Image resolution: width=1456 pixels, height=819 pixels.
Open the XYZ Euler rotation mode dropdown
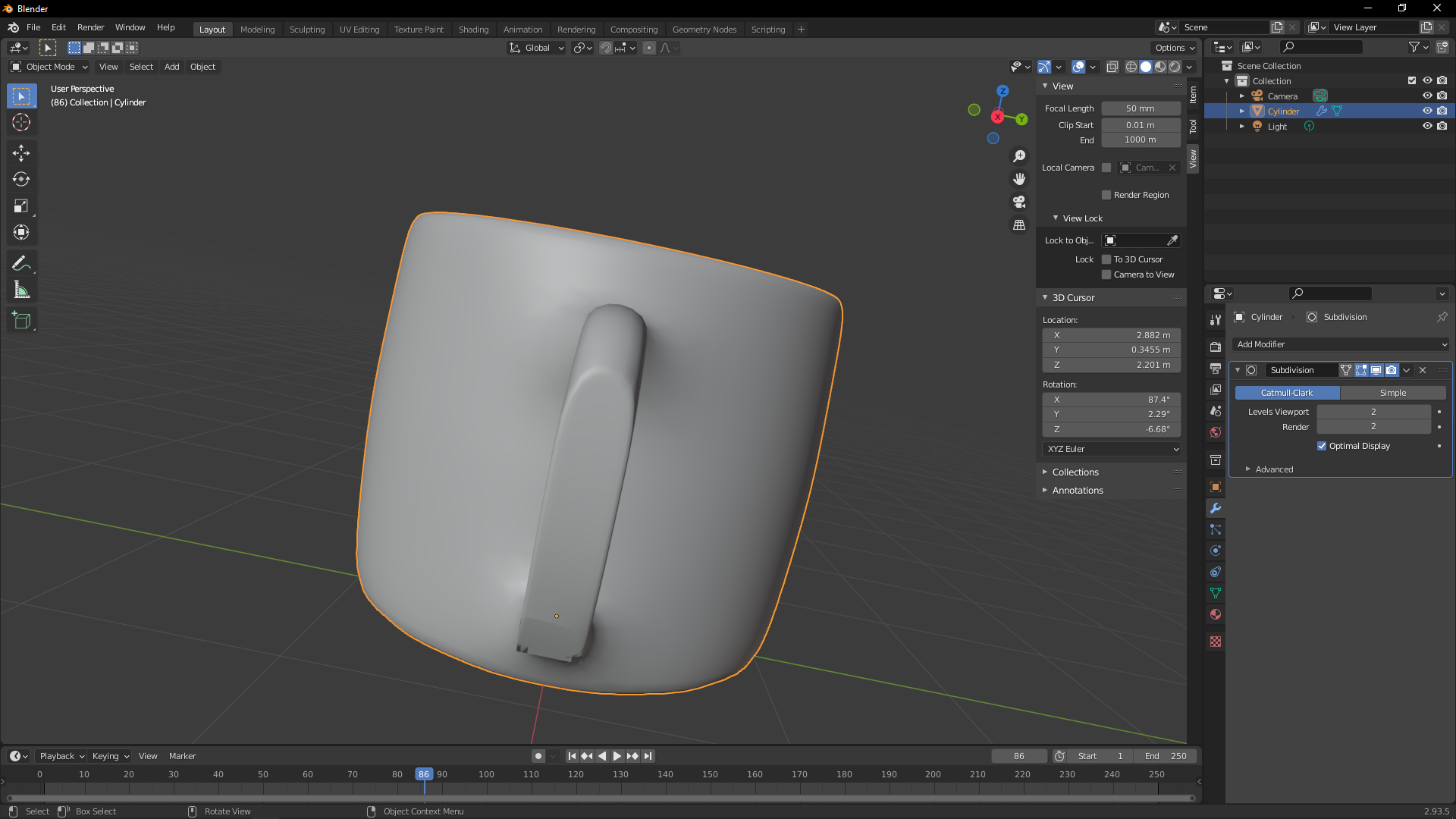(1111, 449)
